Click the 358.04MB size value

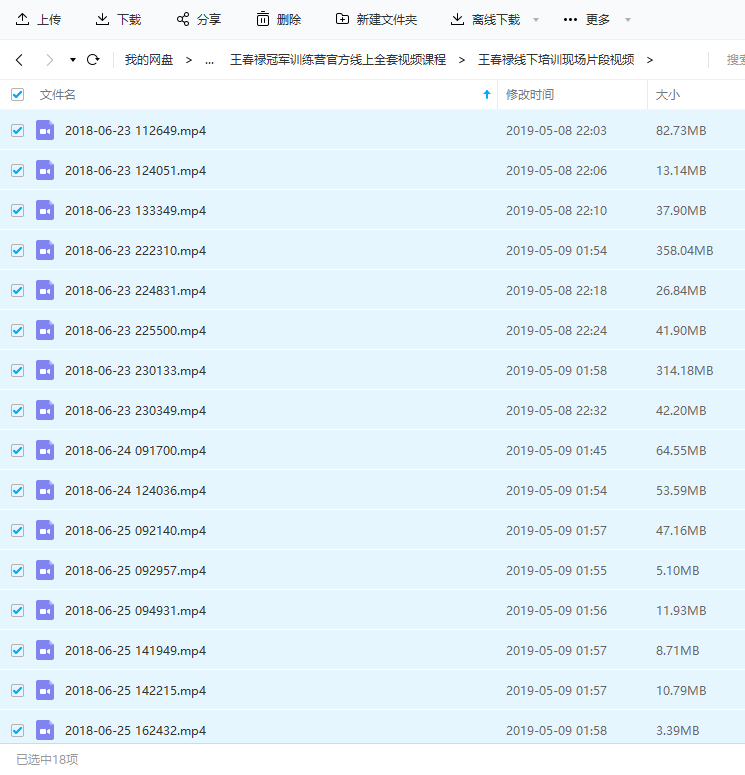coord(684,251)
